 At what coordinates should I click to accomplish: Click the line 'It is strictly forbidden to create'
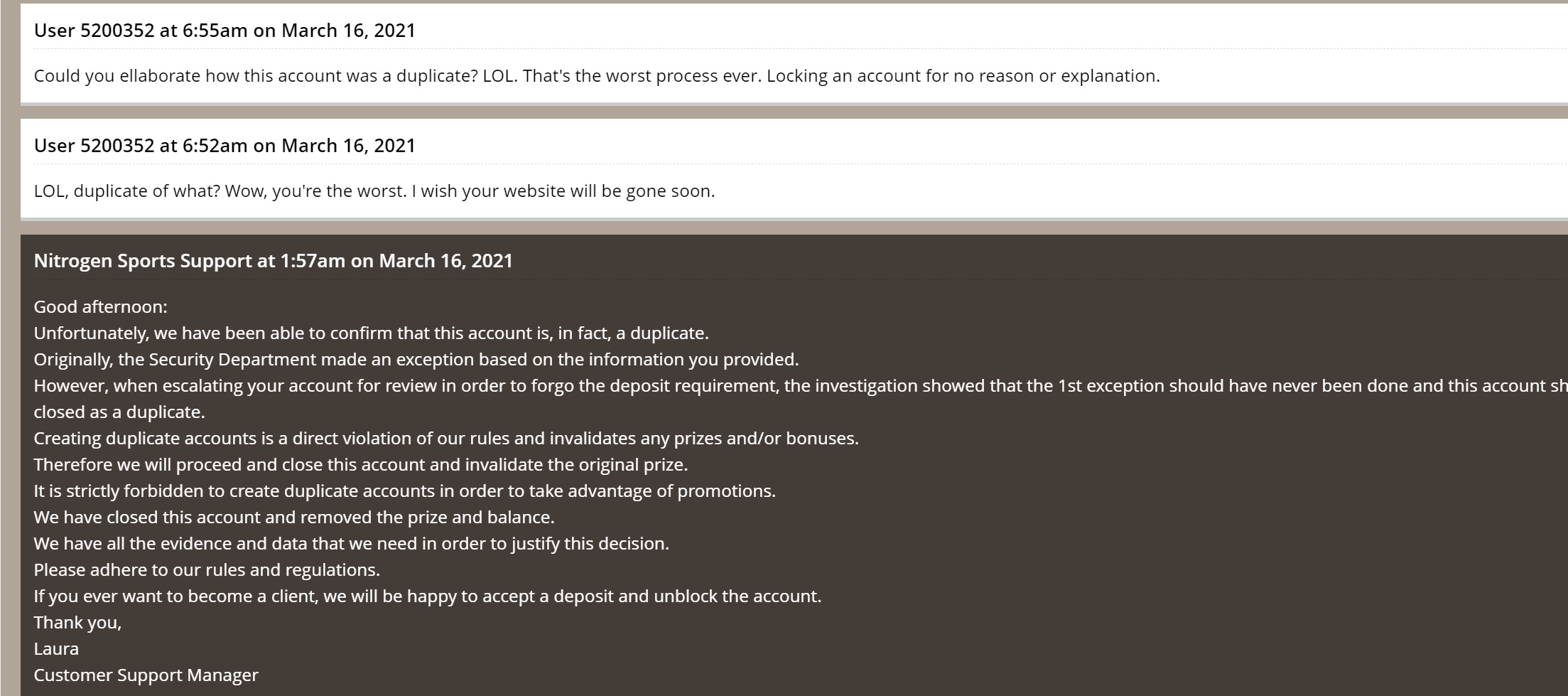405,491
